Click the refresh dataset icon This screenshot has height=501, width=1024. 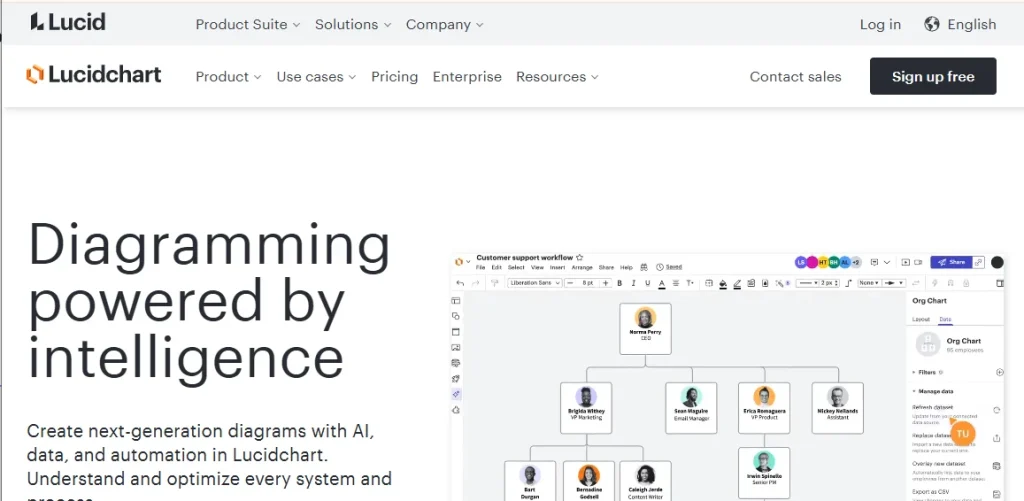pos(996,410)
